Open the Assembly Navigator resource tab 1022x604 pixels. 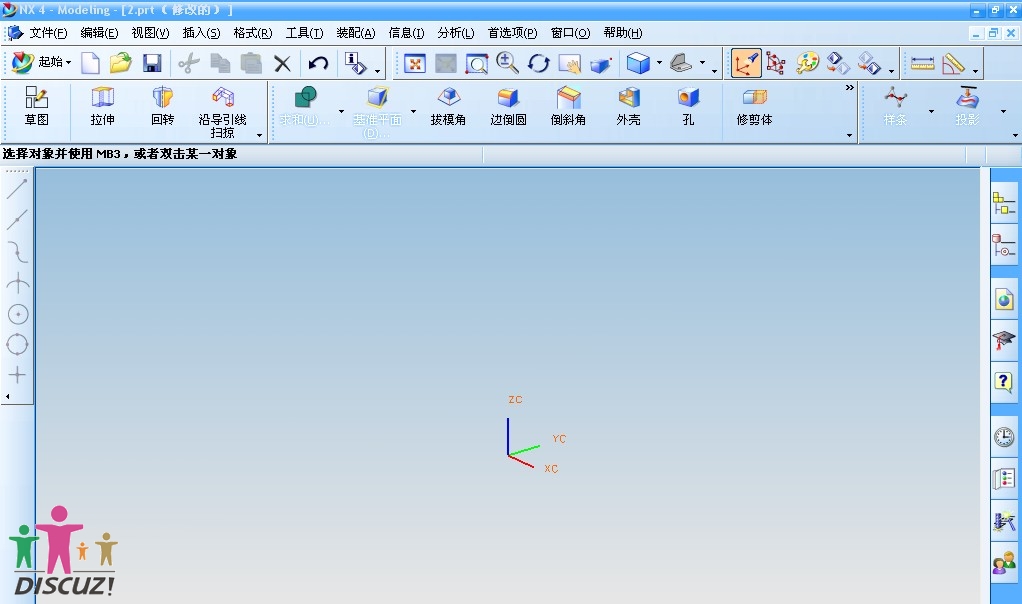click(1004, 203)
